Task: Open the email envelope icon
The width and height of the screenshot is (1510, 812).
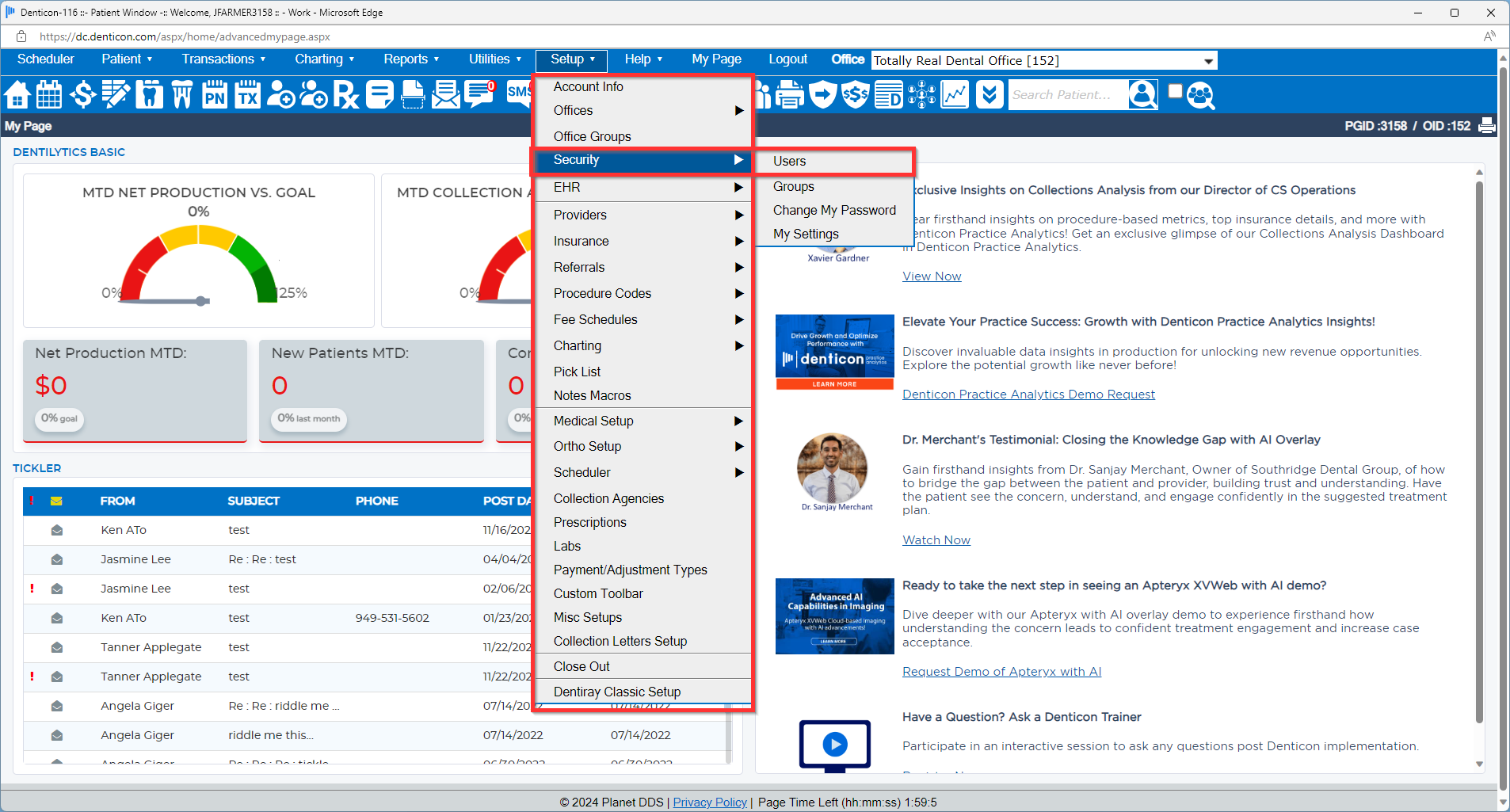Action: [446, 95]
